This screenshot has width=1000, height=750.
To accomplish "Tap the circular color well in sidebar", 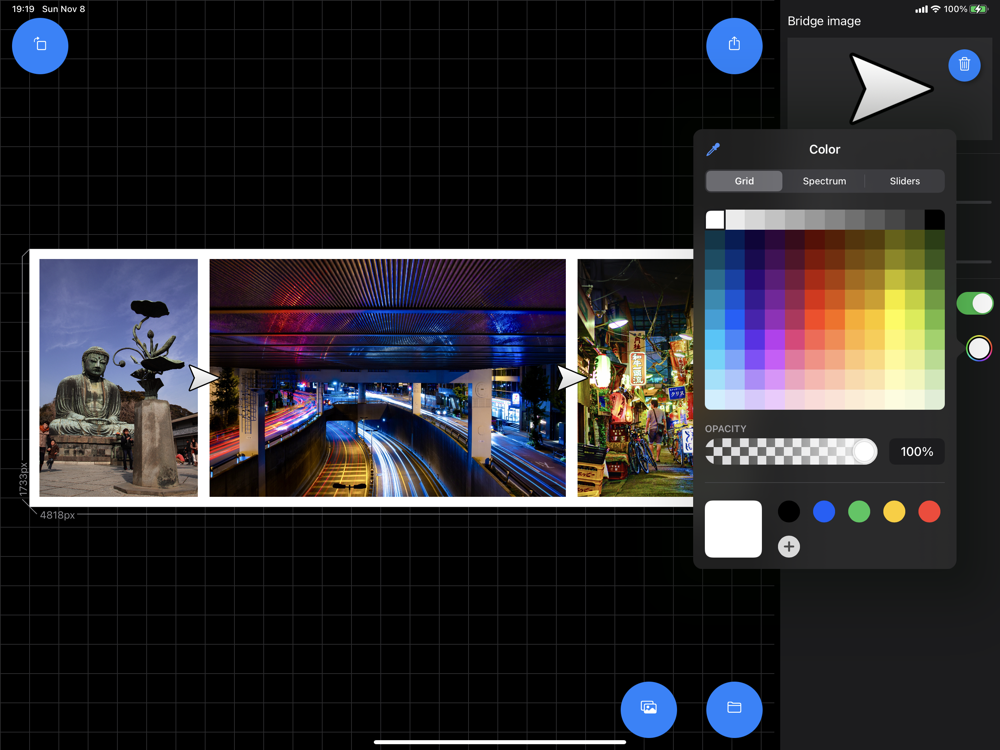I will click(979, 348).
